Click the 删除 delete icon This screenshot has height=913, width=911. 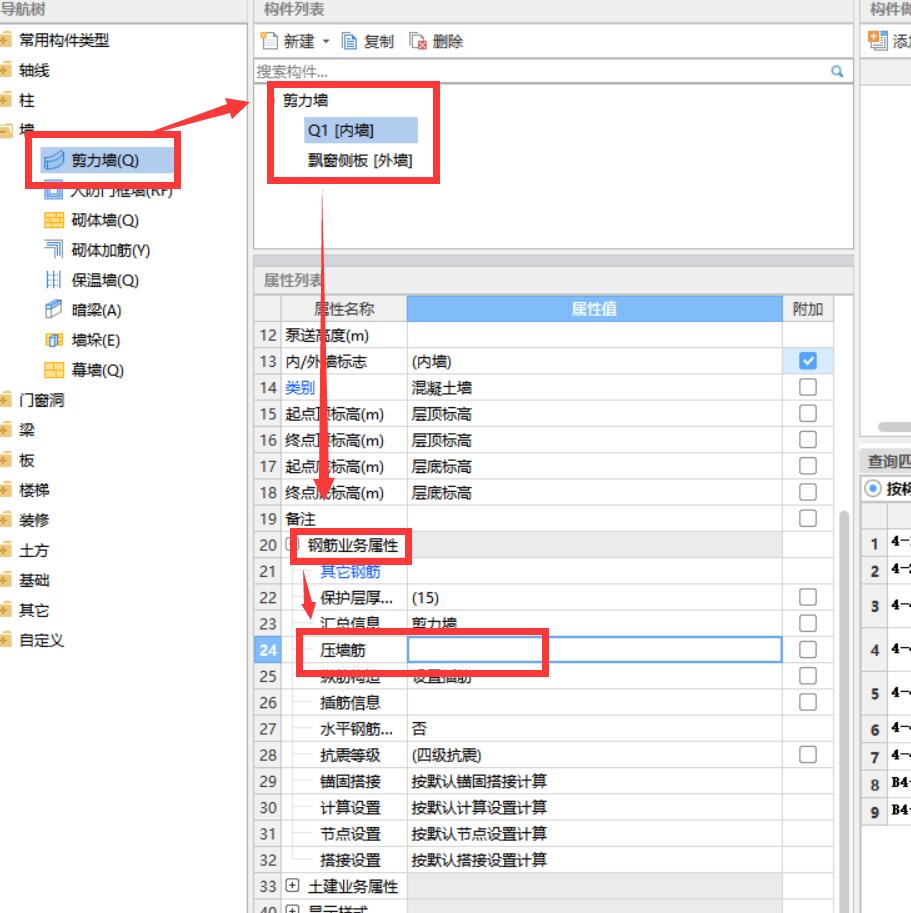click(418, 41)
